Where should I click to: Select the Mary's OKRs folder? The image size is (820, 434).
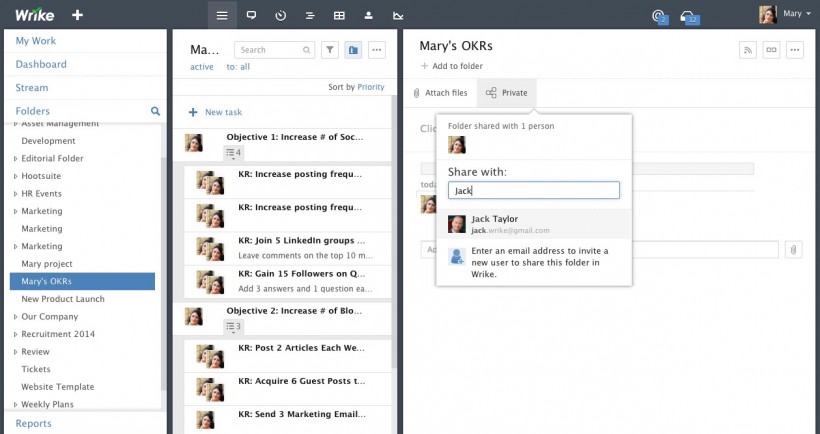click(82, 281)
